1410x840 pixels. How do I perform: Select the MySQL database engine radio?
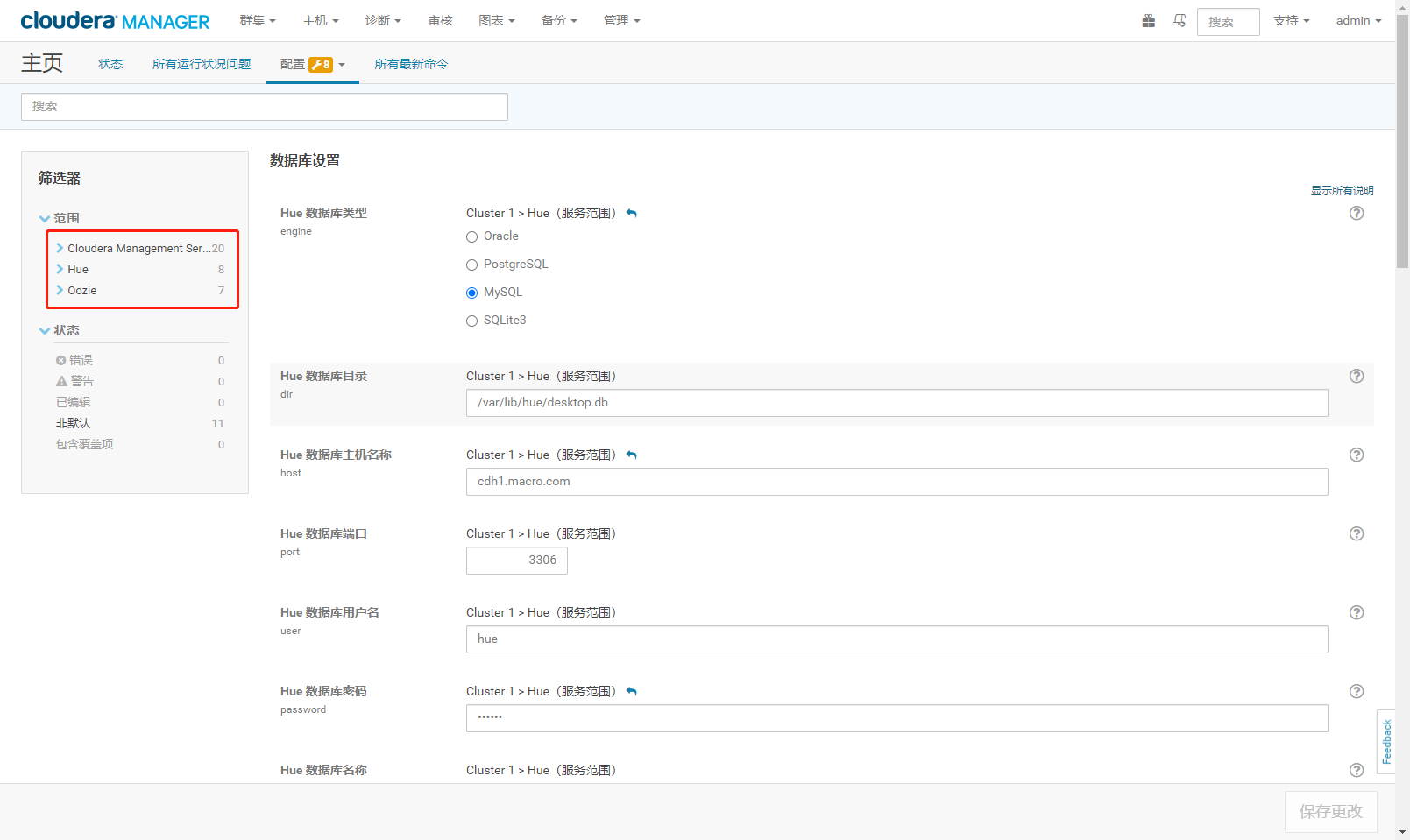click(471, 293)
